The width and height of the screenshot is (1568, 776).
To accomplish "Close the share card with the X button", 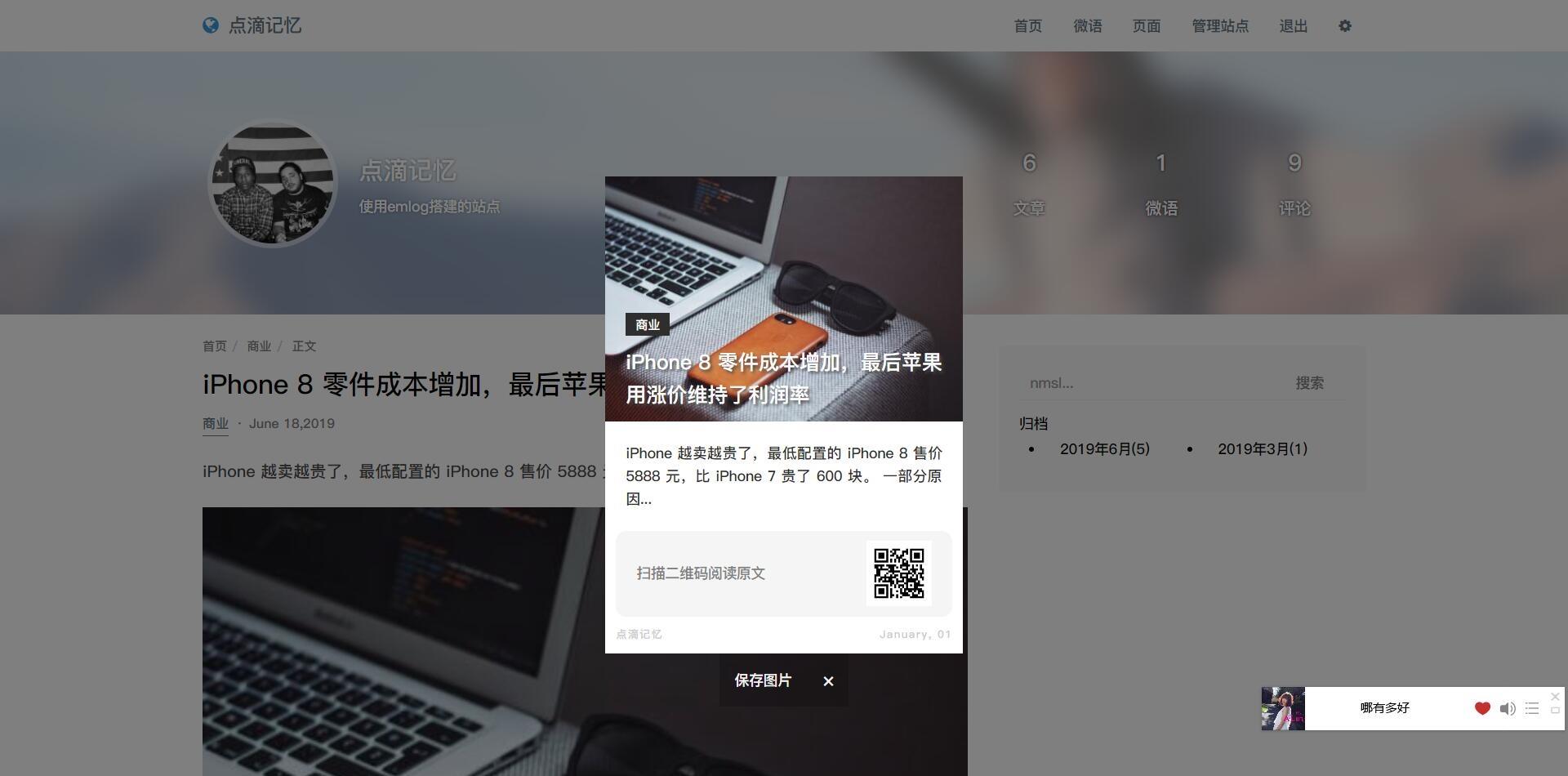I will (x=828, y=681).
